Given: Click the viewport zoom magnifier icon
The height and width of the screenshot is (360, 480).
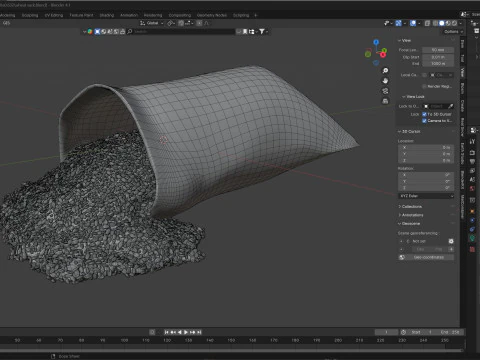Looking at the screenshot, I should click(385, 71).
